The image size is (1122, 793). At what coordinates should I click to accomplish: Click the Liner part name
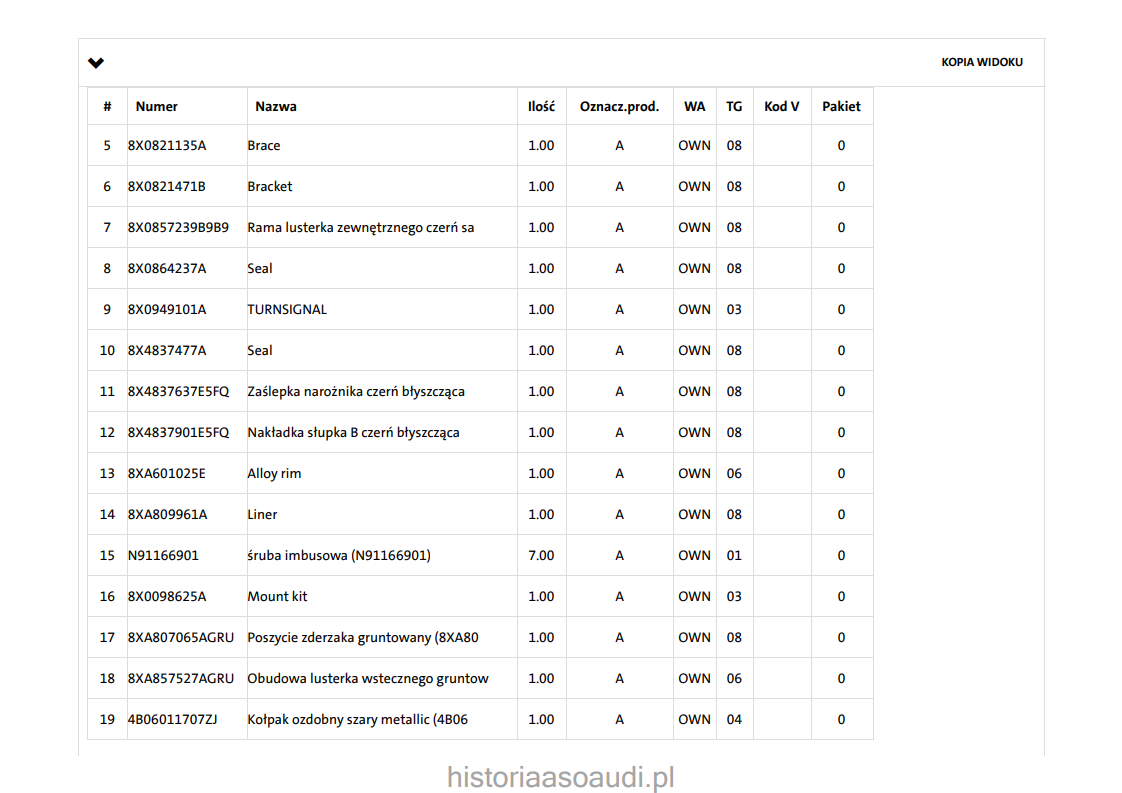click(262, 515)
